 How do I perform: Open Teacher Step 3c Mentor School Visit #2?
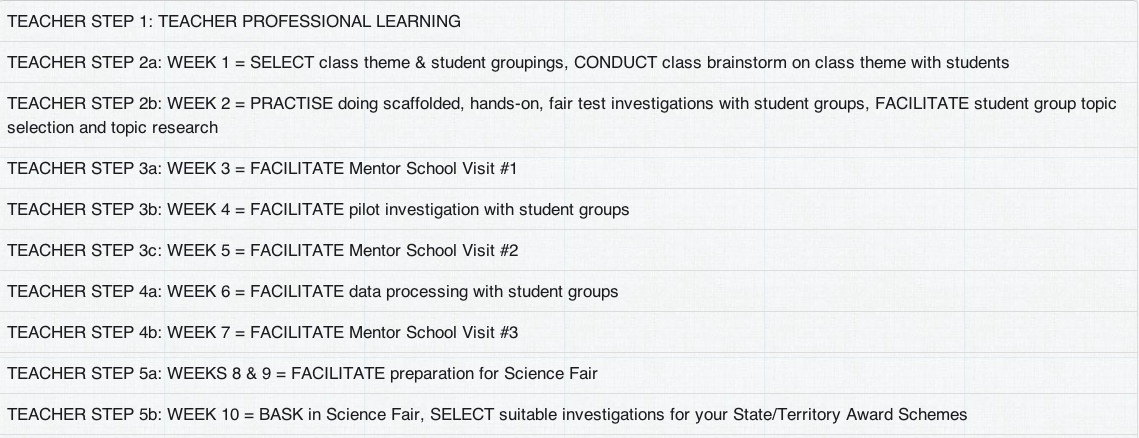[570, 251]
